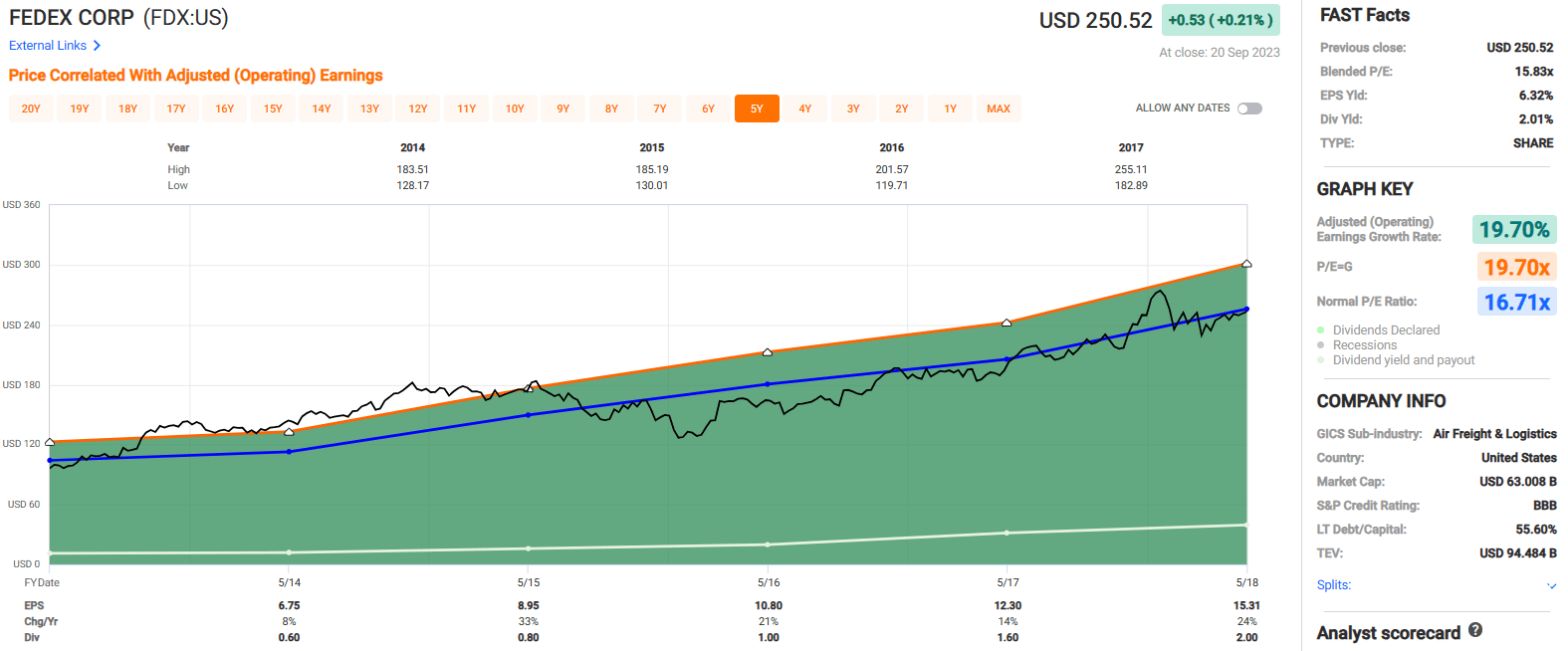Click the LT Debt/Capital value 55.60%
The height and width of the screenshot is (651, 1568).
[x=1536, y=530]
